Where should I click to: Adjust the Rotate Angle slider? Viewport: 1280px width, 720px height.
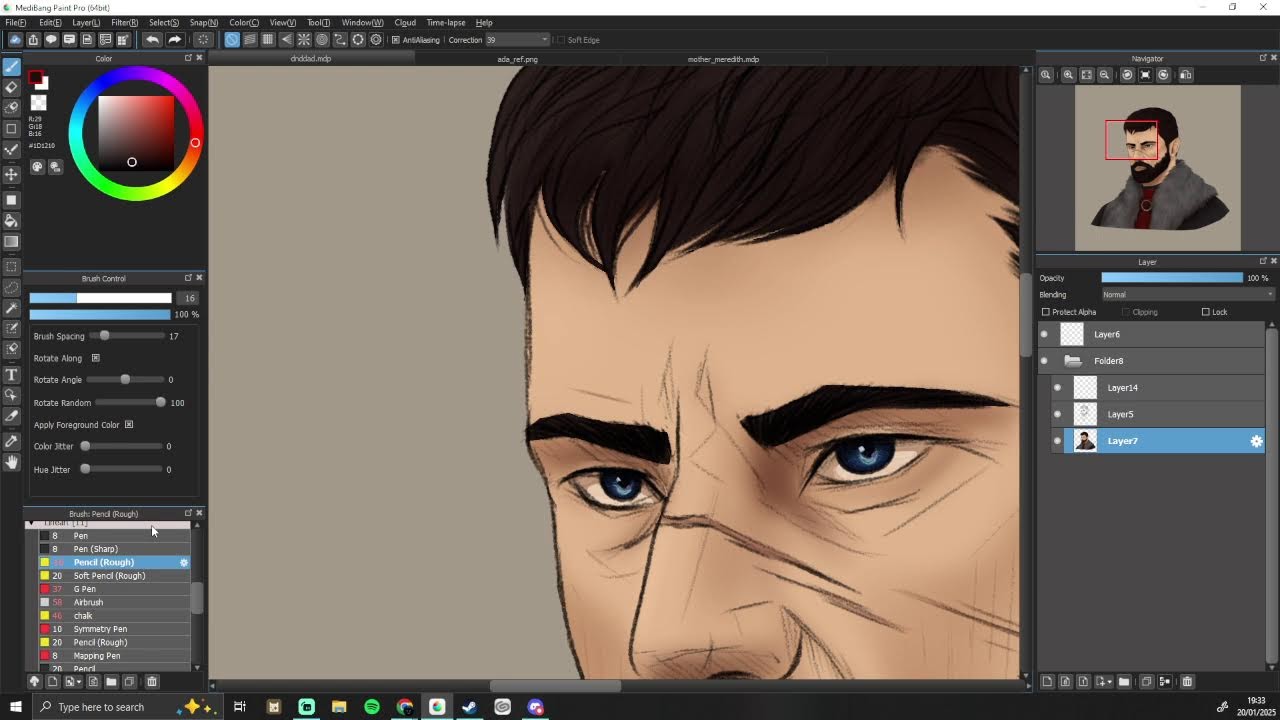click(125, 380)
